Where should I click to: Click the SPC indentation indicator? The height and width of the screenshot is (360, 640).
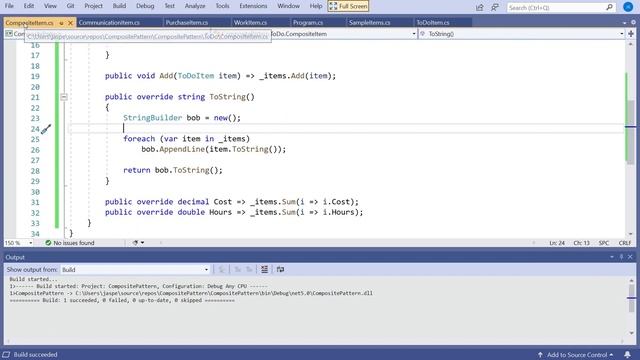click(604, 243)
